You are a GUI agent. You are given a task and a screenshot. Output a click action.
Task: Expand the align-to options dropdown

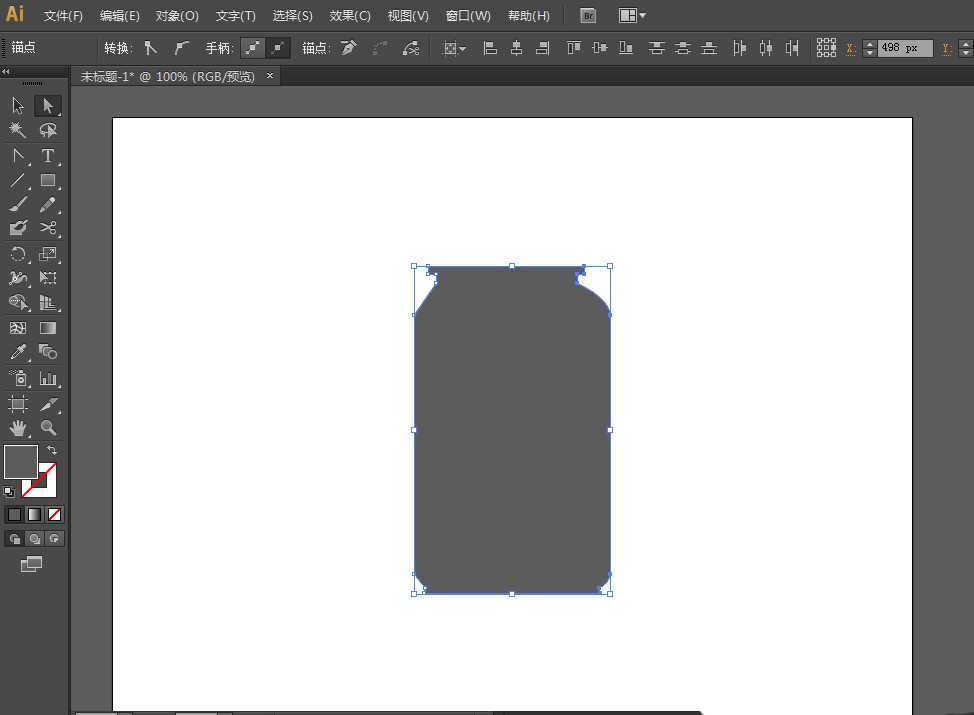point(455,48)
